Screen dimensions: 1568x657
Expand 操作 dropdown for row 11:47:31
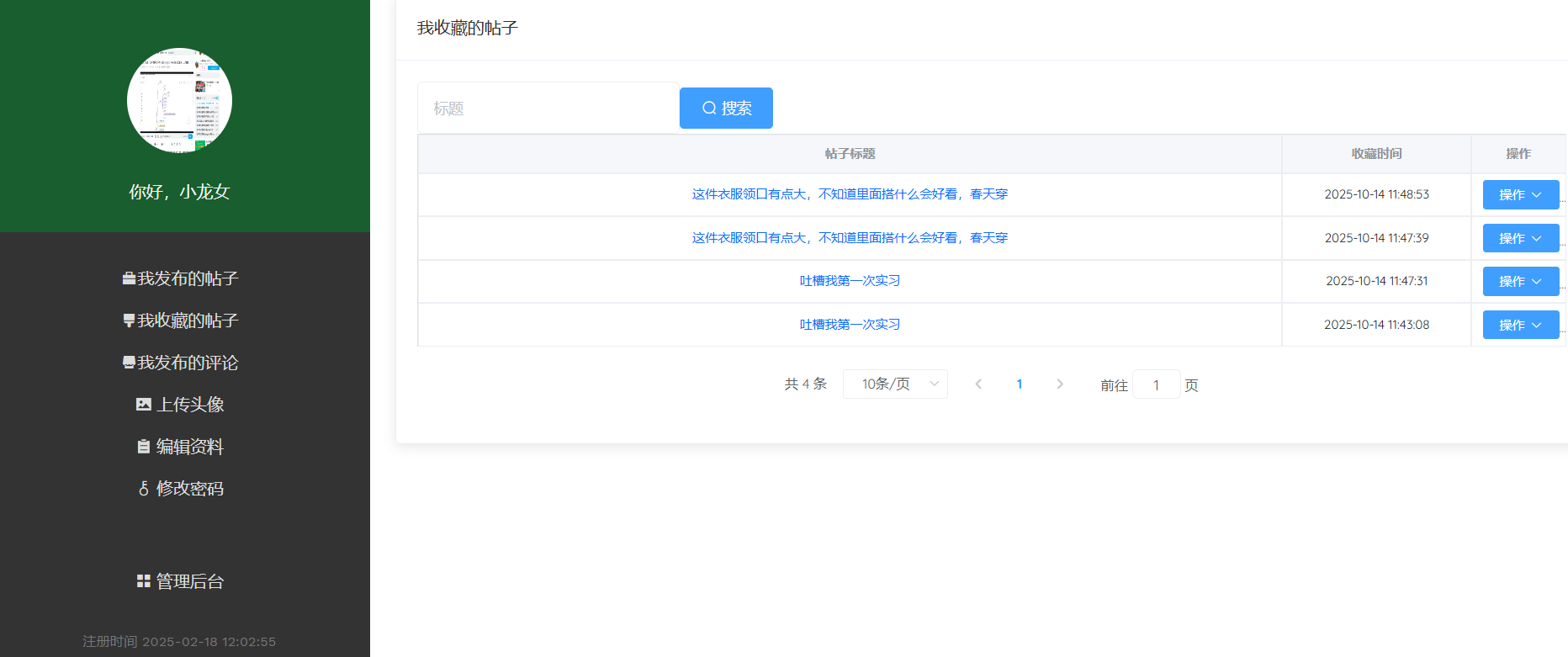tap(1521, 281)
